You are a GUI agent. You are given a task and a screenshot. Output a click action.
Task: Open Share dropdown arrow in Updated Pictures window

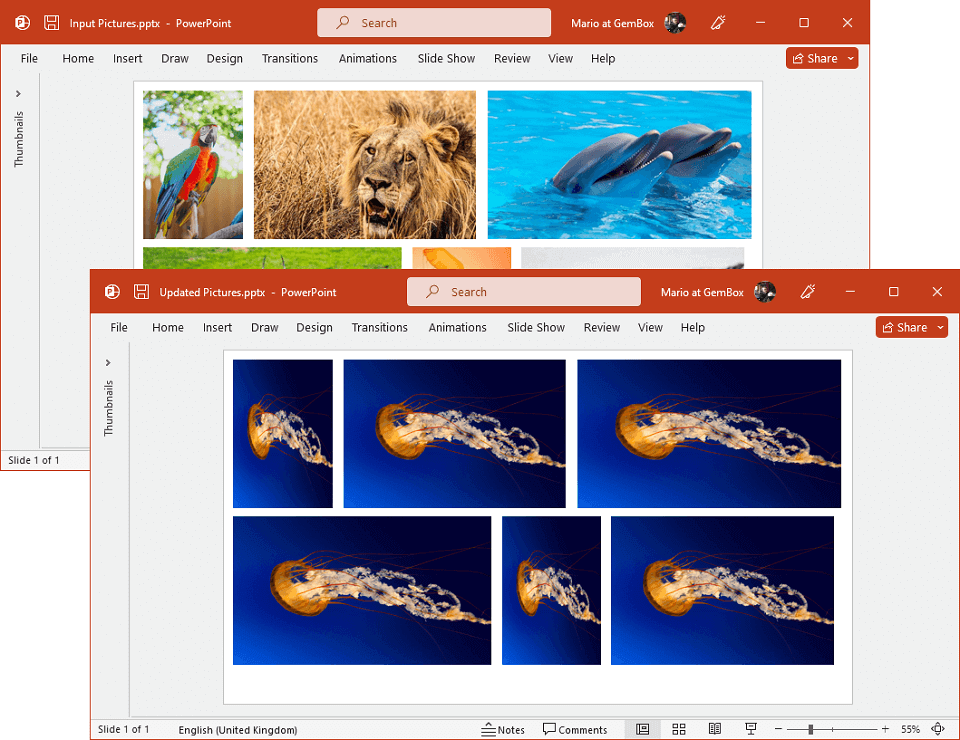click(940, 328)
